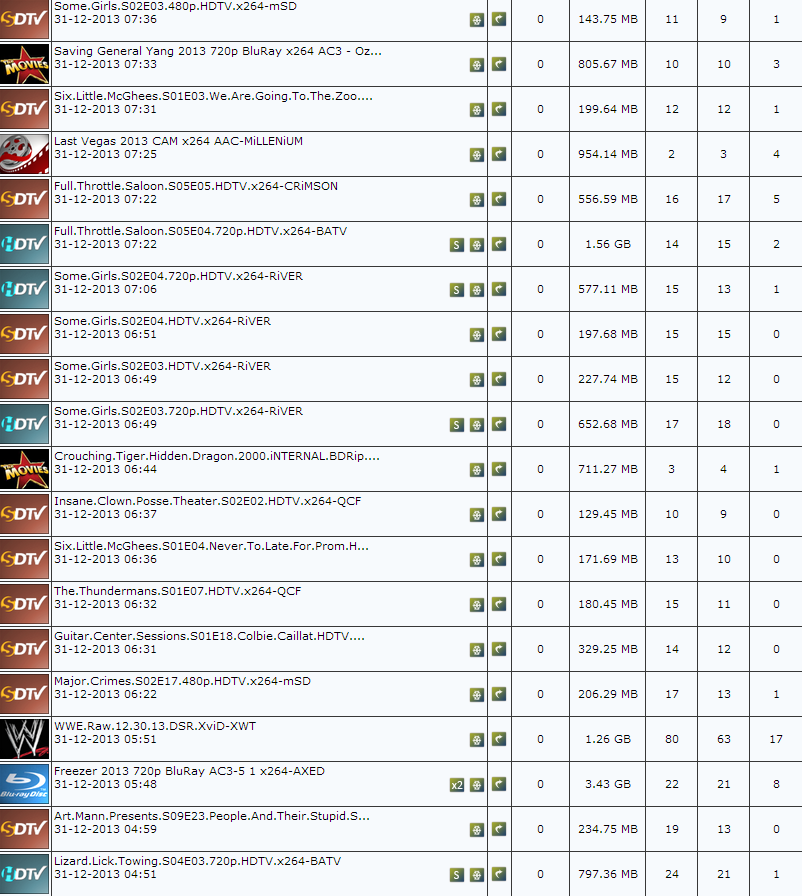Open The.Thundermans.S01E07.HDTV.x264-QCF link
The image size is (802, 896).
tap(178, 591)
